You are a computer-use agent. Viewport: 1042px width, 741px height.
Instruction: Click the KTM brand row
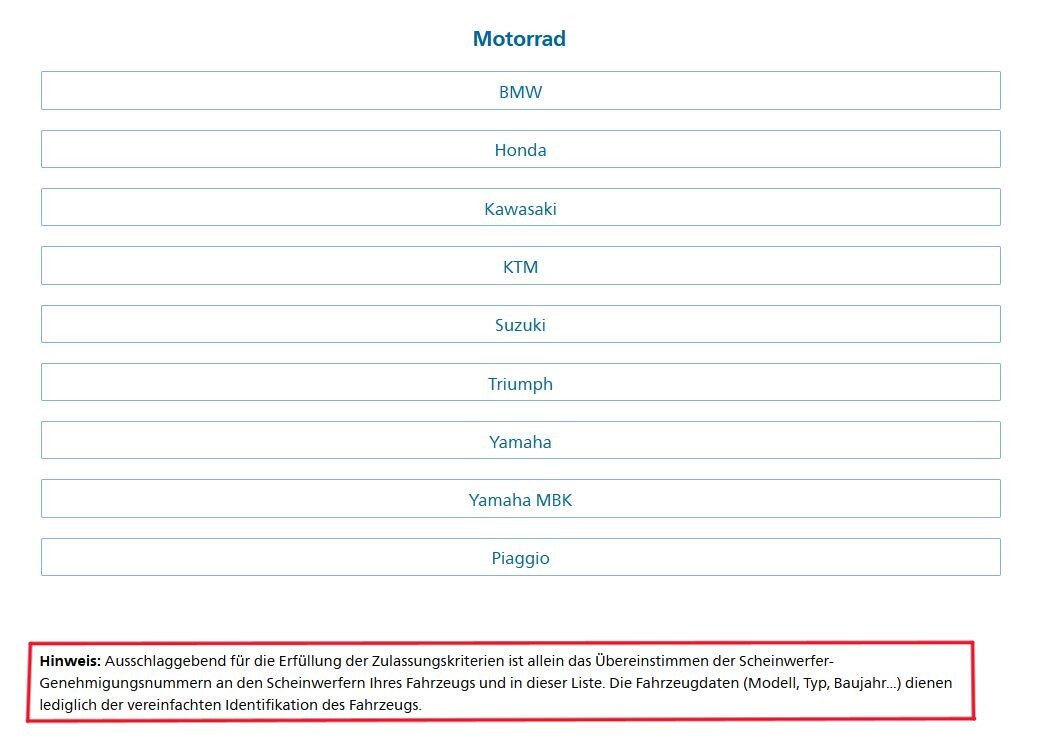click(520, 266)
